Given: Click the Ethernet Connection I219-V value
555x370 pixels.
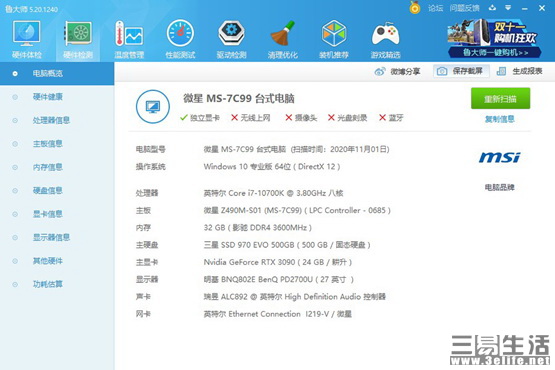Looking at the screenshot, I should pyautogui.click(x=278, y=314).
